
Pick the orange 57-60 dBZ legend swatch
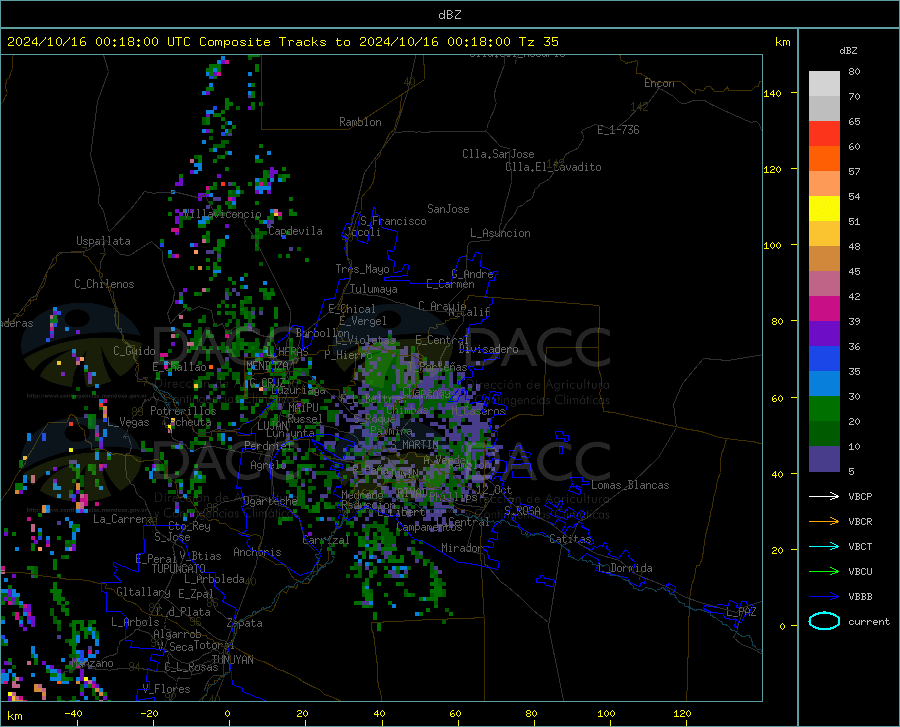(x=824, y=159)
